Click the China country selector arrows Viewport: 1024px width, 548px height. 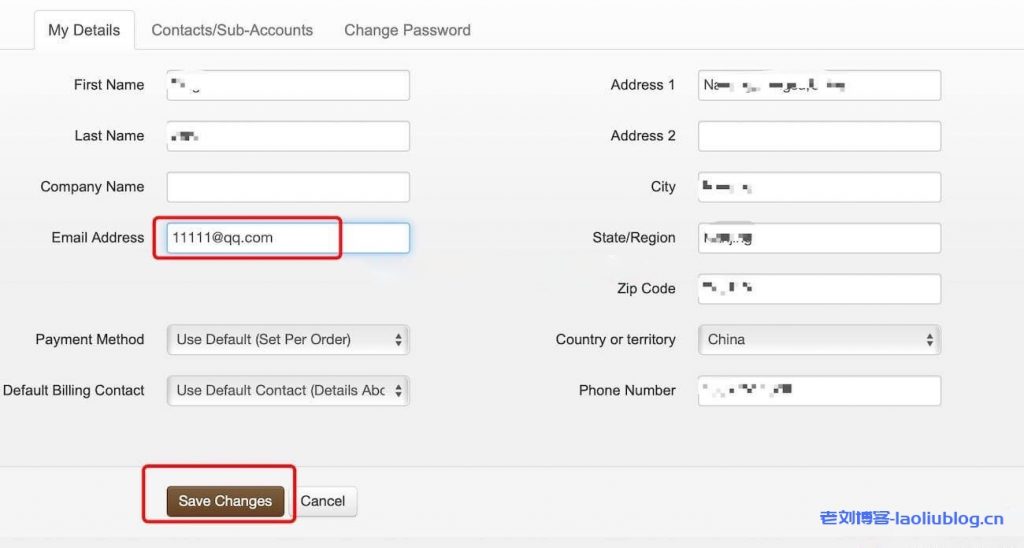click(929, 340)
